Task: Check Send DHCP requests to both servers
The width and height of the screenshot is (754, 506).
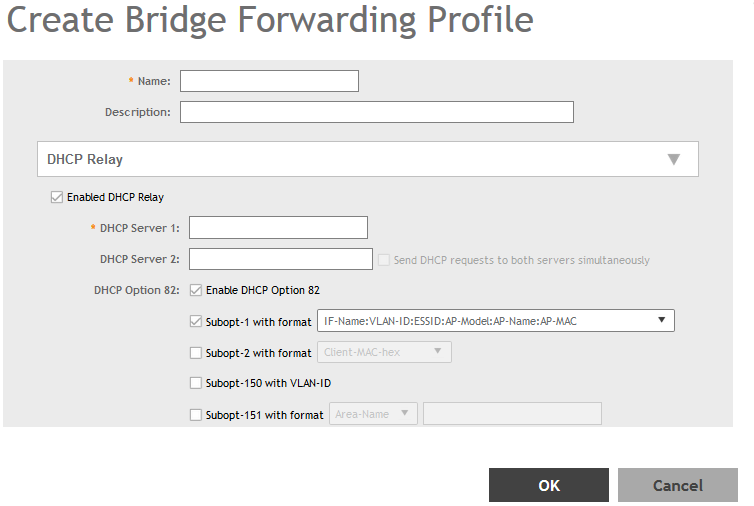Action: tap(384, 260)
